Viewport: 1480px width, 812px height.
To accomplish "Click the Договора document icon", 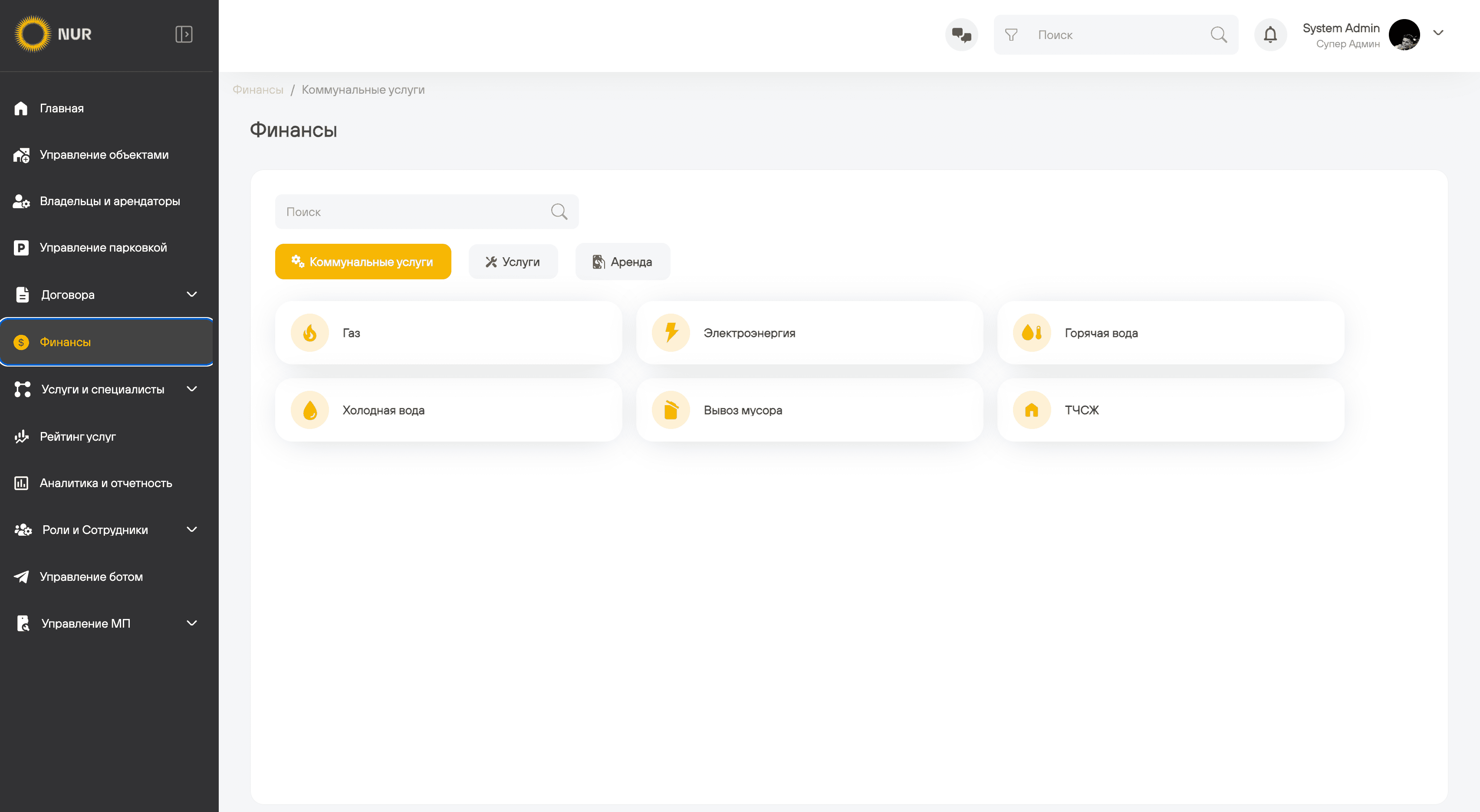I will pyautogui.click(x=22, y=294).
